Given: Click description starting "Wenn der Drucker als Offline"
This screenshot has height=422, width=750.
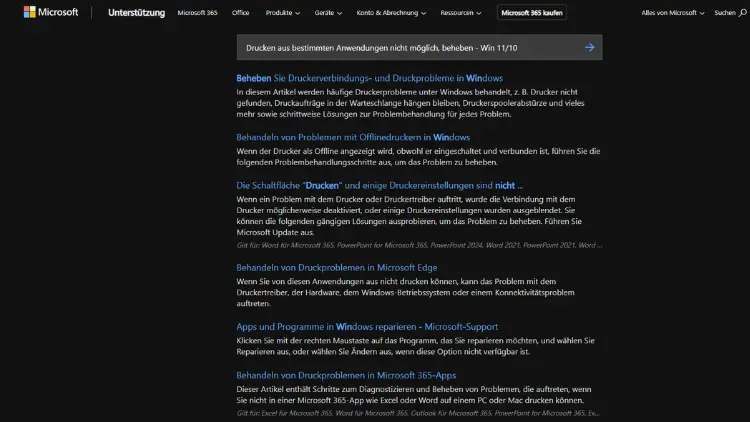Looking at the screenshot, I should (418, 156).
